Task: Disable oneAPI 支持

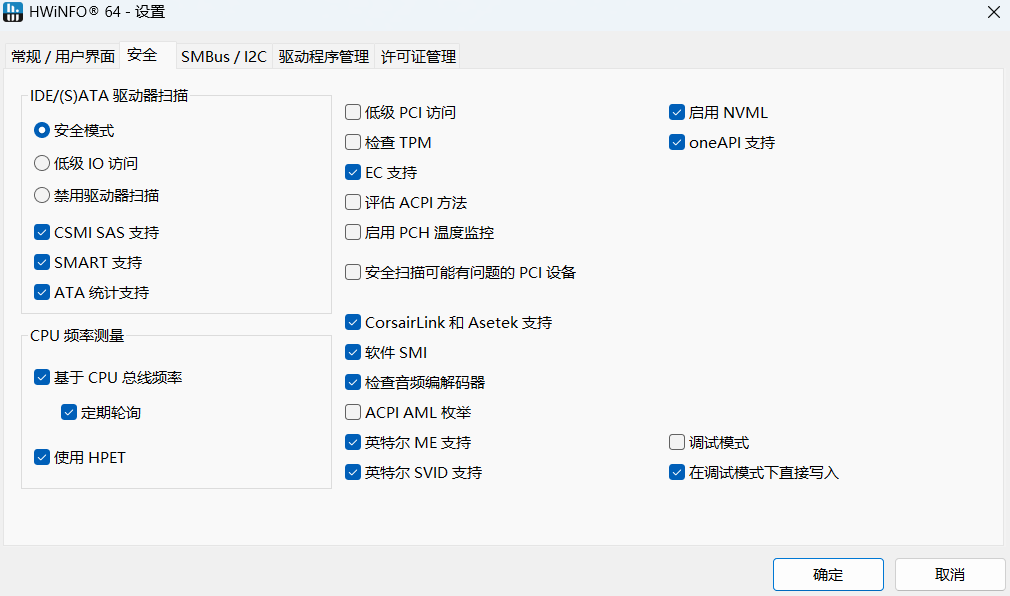Action: coord(677,142)
